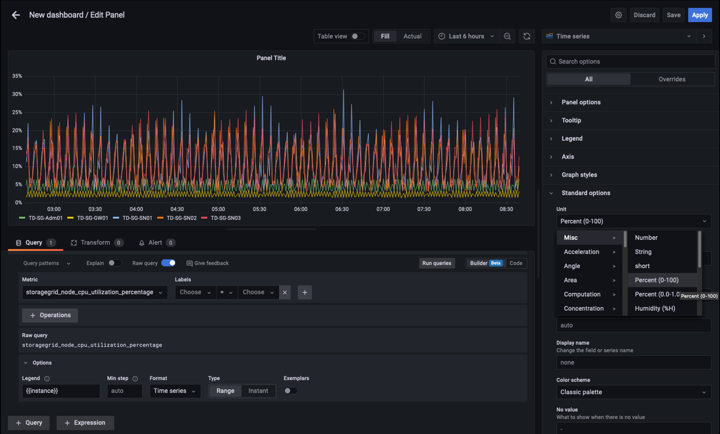
Task: Click the Run queries button
Action: click(x=436, y=263)
